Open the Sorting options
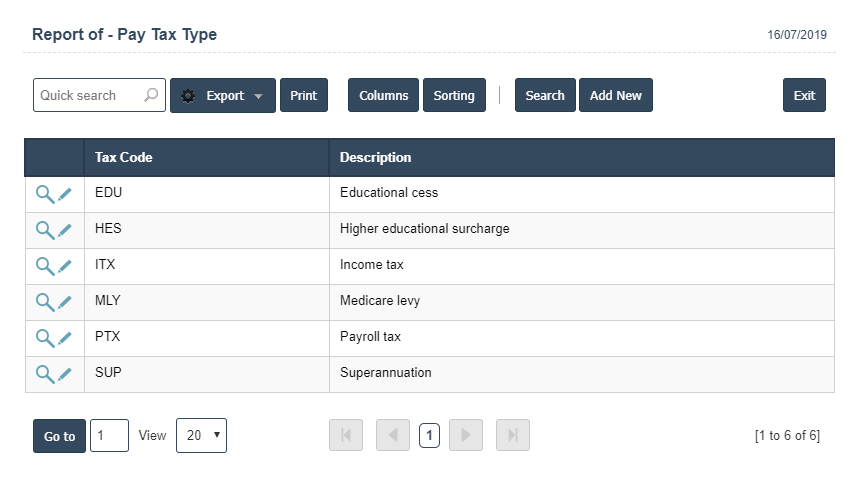This screenshot has height=488, width=852. pyautogui.click(x=454, y=96)
